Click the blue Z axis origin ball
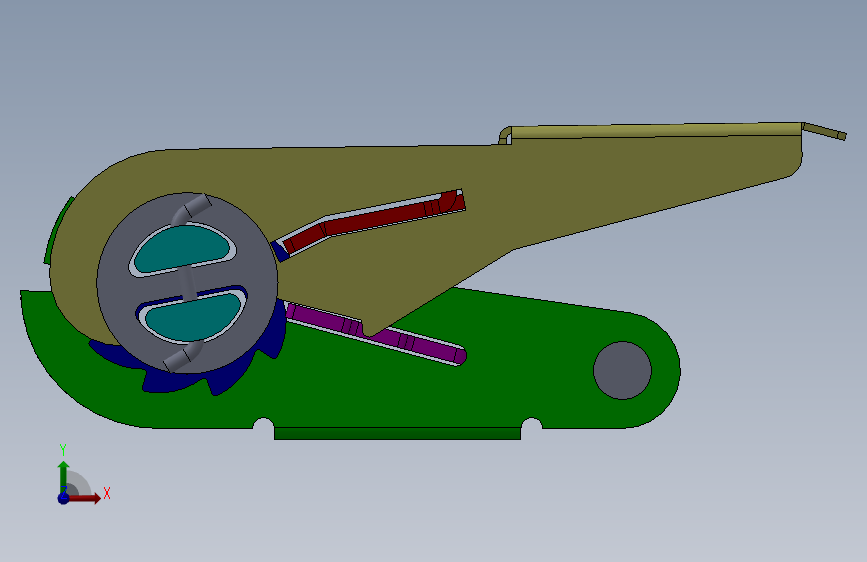The width and height of the screenshot is (867, 562). pos(63,498)
